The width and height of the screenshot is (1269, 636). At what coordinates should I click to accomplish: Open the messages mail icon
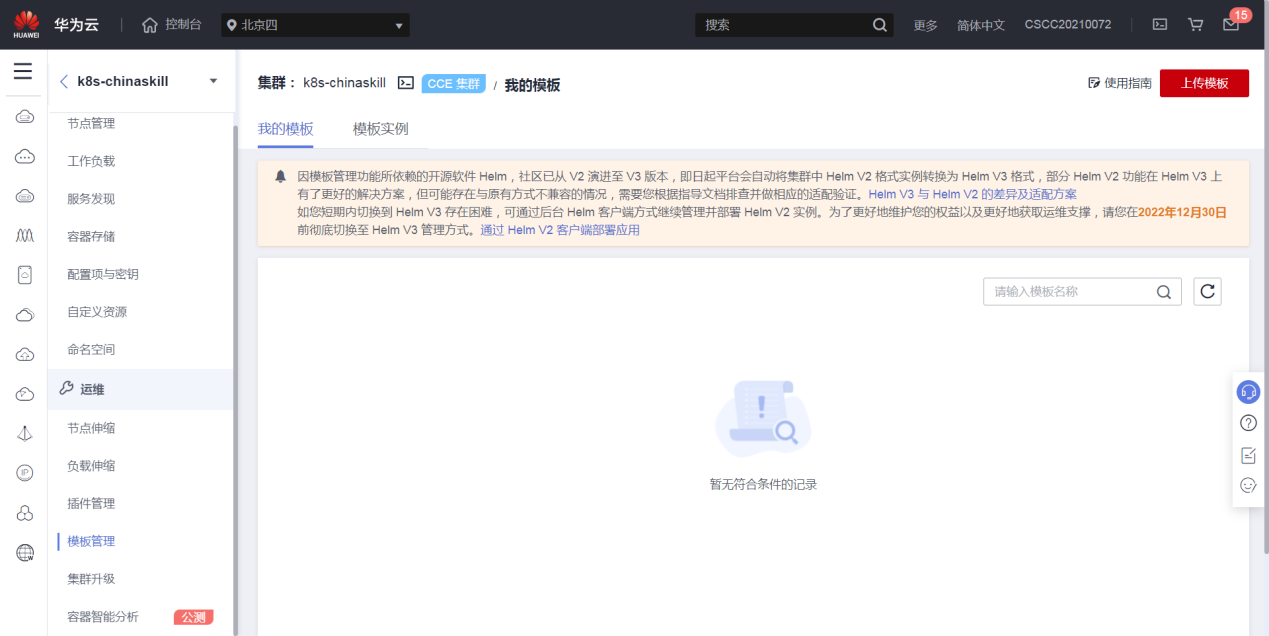click(x=1231, y=25)
